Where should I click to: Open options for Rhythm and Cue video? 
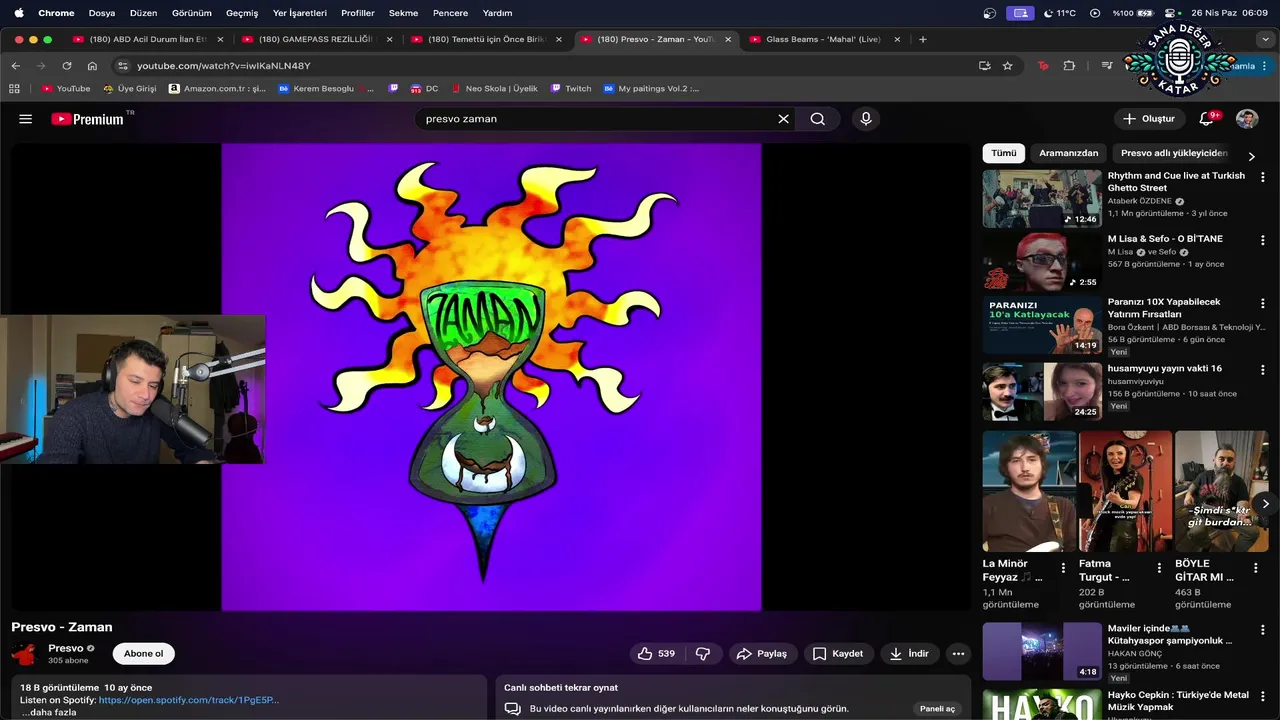1262,177
